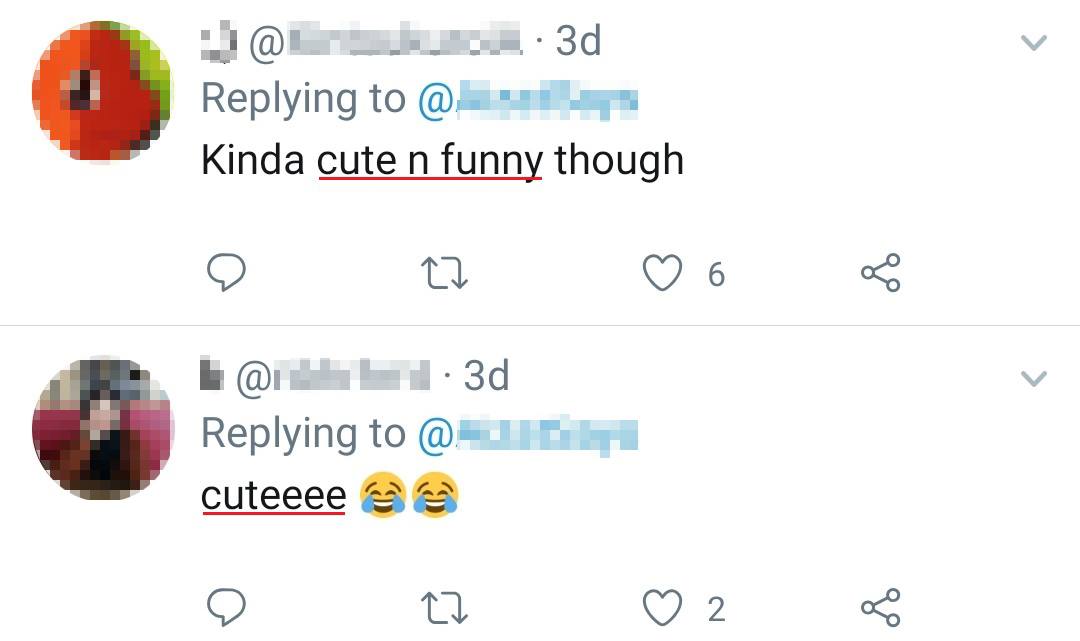
Task: Reply to the "cuteeee" tweet
Action: [x=226, y=607]
